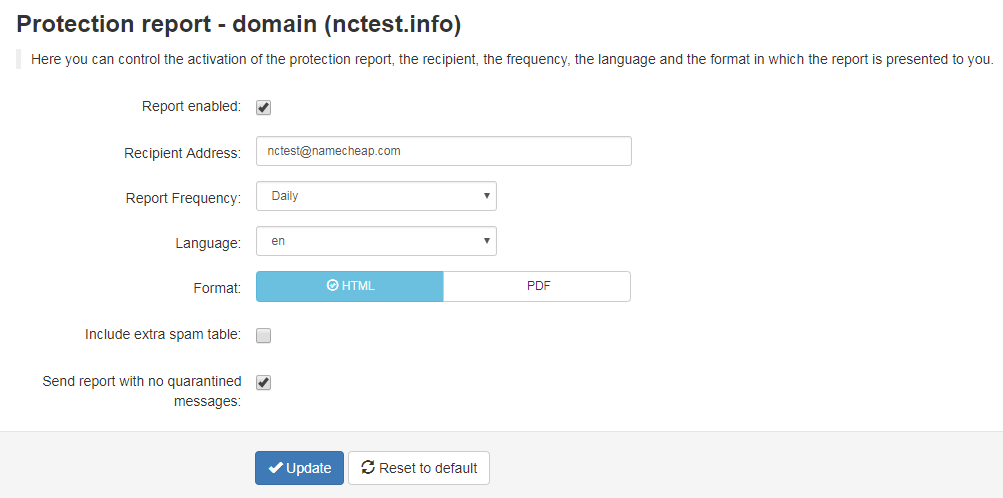The height and width of the screenshot is (498, 1003).
Task: Click the Recipient Address input field
Action: click(x=444, y=151)
